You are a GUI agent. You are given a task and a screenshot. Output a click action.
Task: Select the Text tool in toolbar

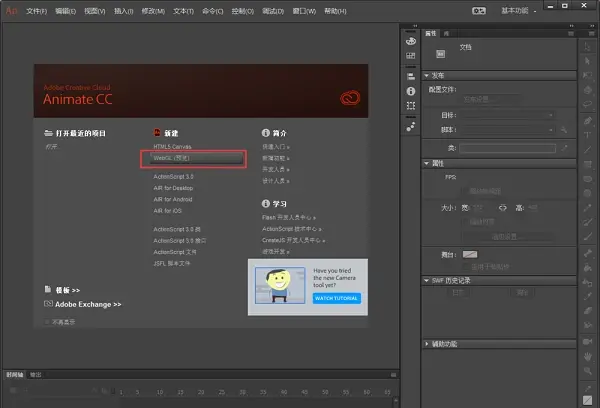tap(588, 133)
